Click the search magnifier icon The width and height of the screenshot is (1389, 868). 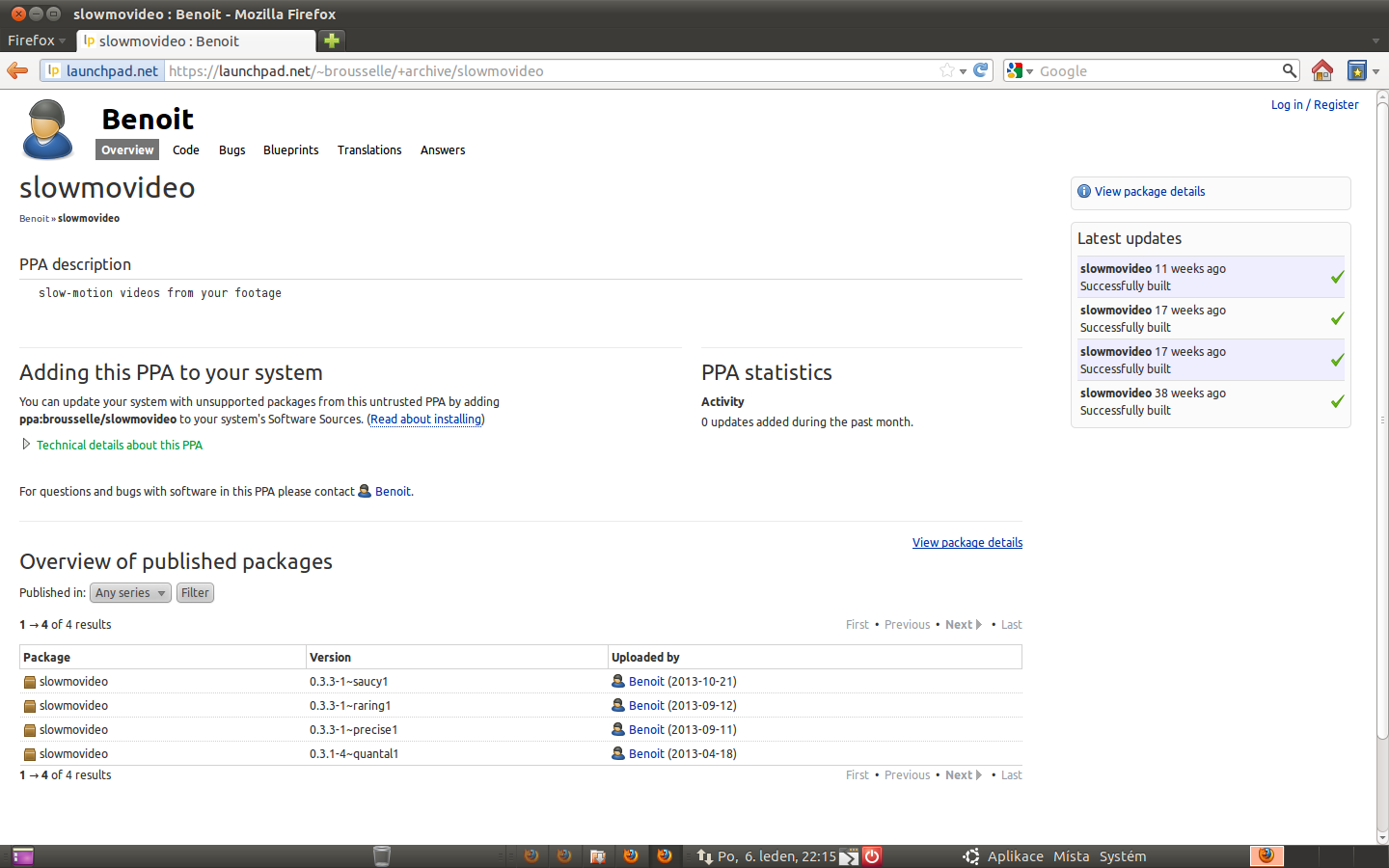[x=1289, y=70]
